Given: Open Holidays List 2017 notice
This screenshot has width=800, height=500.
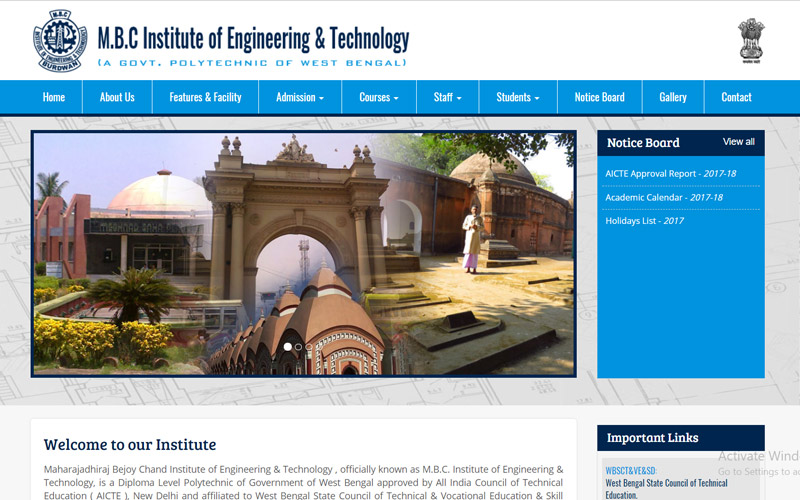Looking at the screenshot, I should pyautogui.click(x=644, y=221).
